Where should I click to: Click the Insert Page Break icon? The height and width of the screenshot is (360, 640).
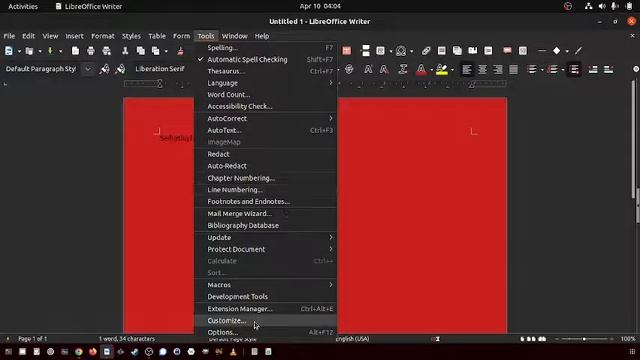(x=366, y=51)
